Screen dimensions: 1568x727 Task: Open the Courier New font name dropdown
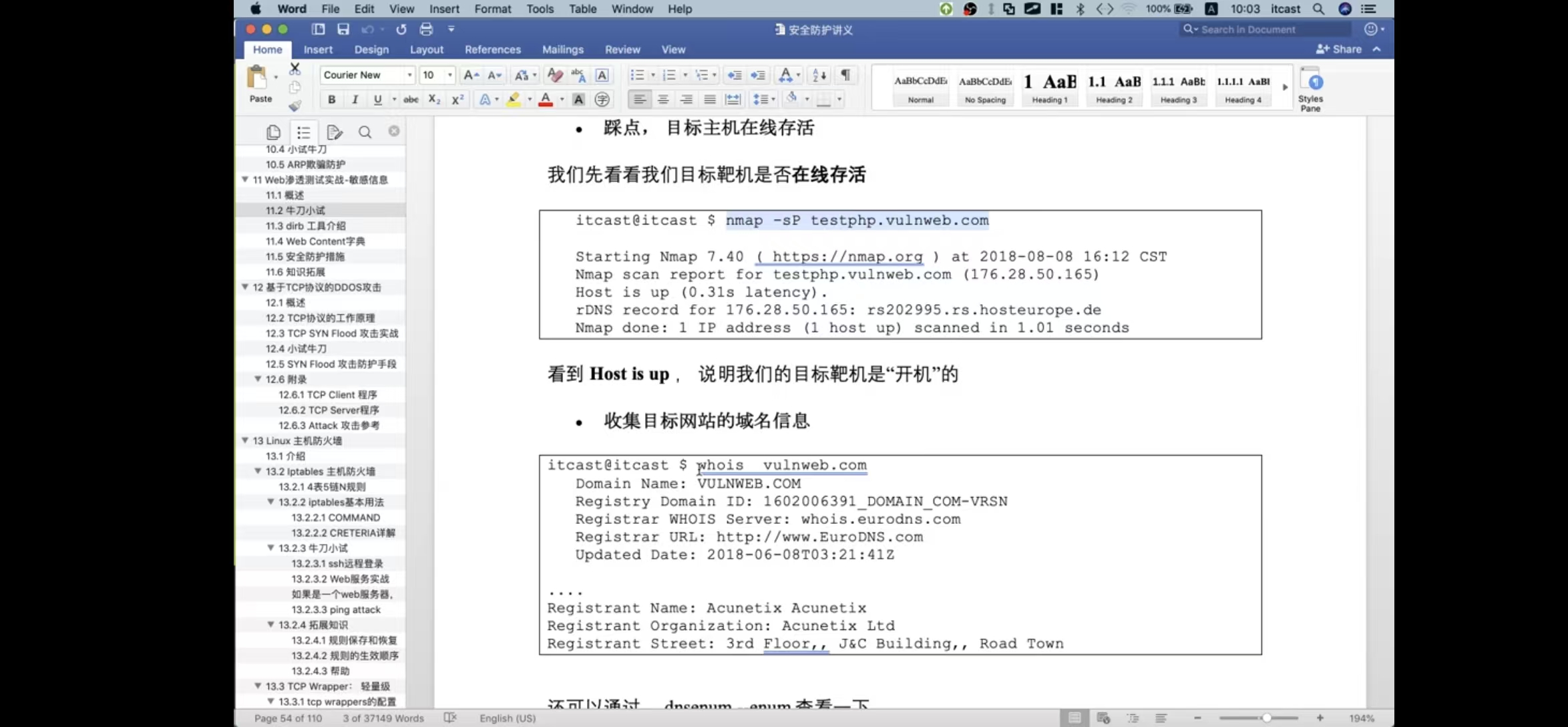coord(409,76)
